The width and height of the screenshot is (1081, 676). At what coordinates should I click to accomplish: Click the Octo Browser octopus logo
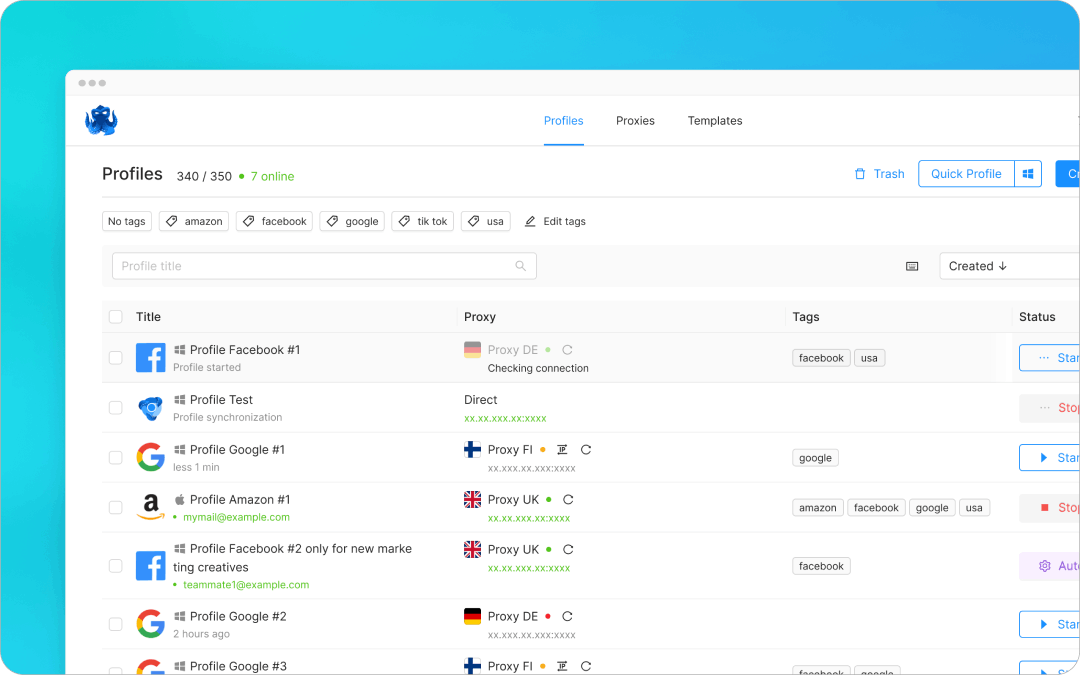101,119
